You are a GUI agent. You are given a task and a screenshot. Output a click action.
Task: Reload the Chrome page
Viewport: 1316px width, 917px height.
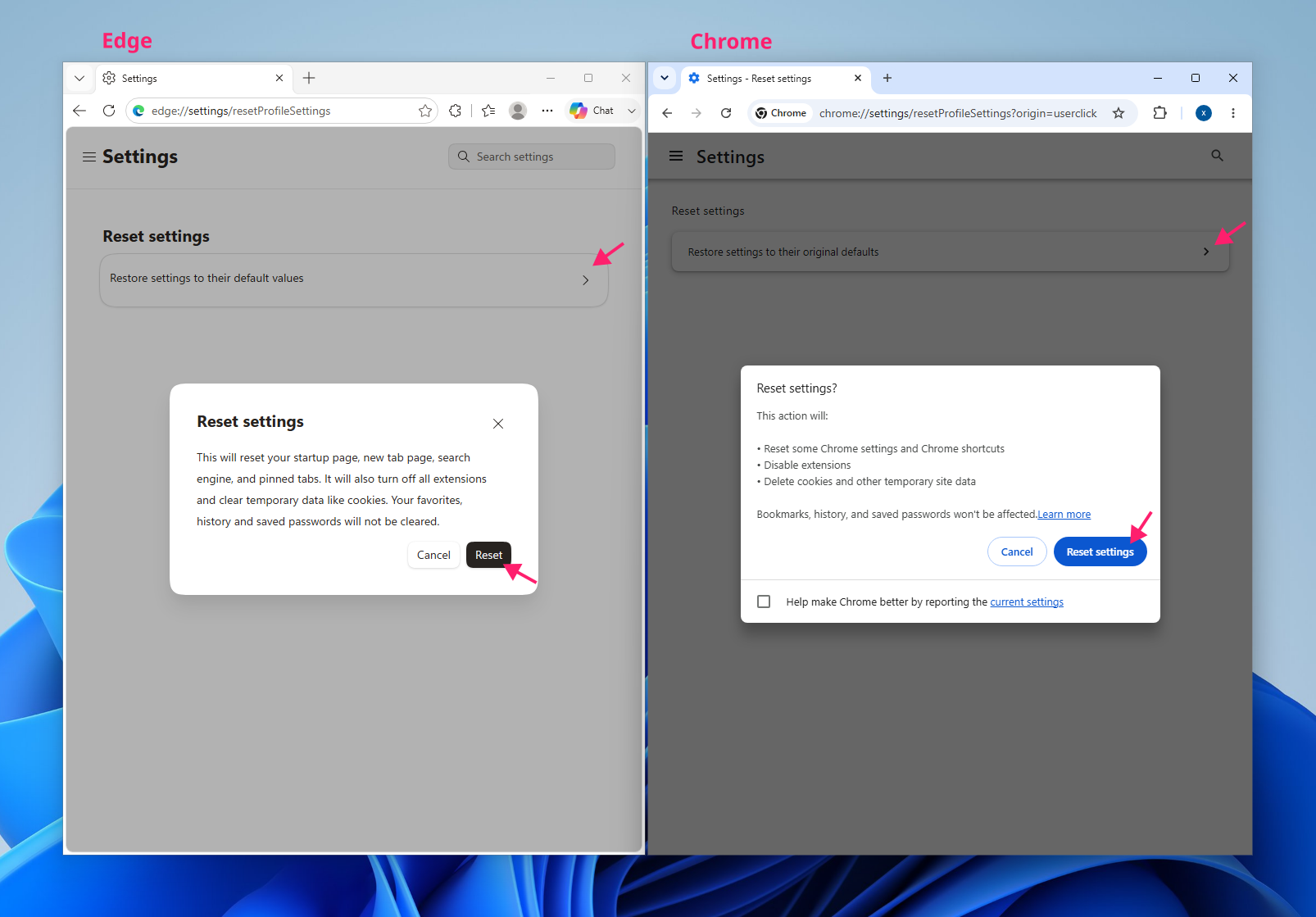coord(726,113)
